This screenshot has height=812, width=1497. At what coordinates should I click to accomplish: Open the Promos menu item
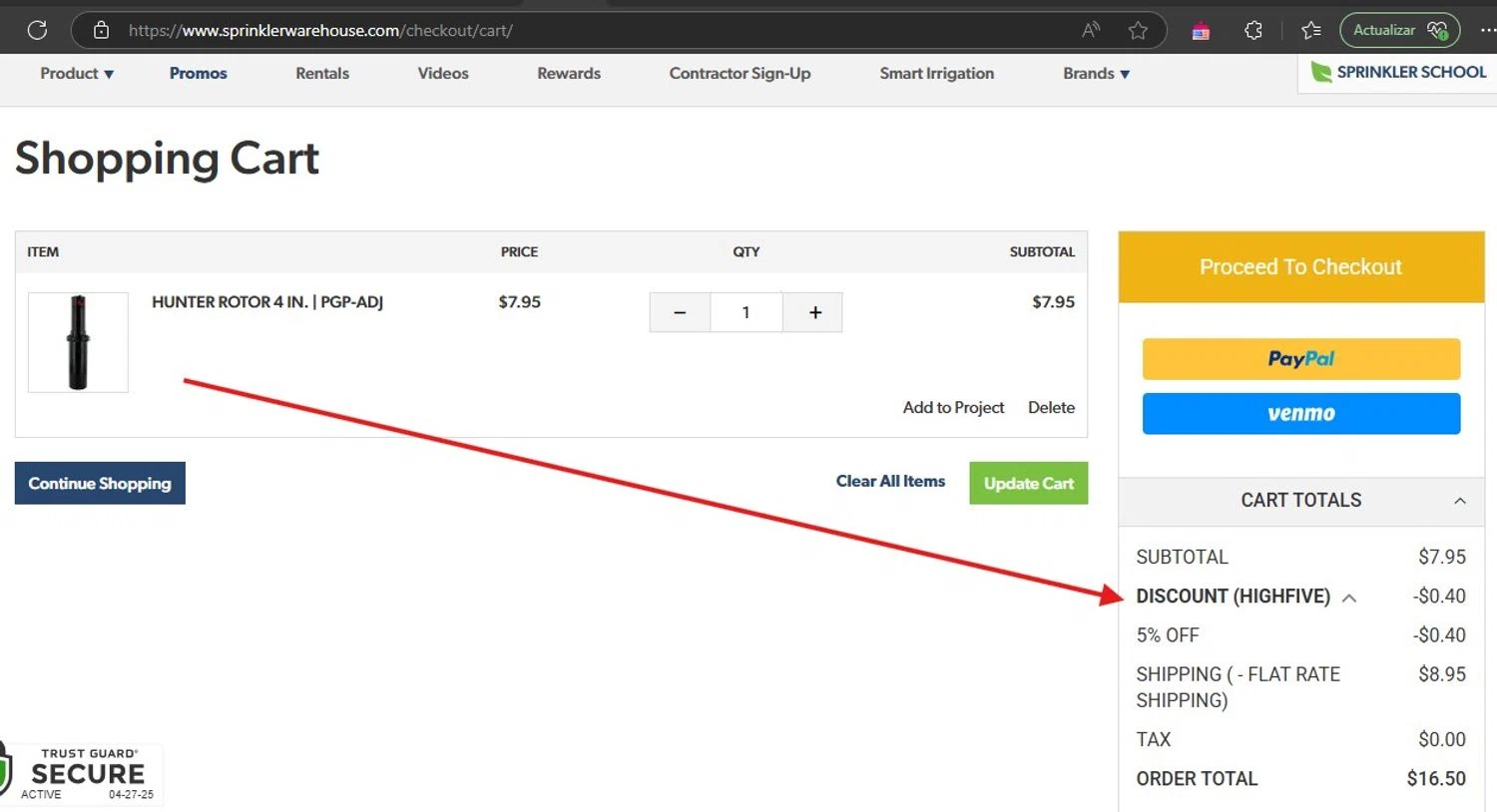pyautogui.click(x=198, y=74)
